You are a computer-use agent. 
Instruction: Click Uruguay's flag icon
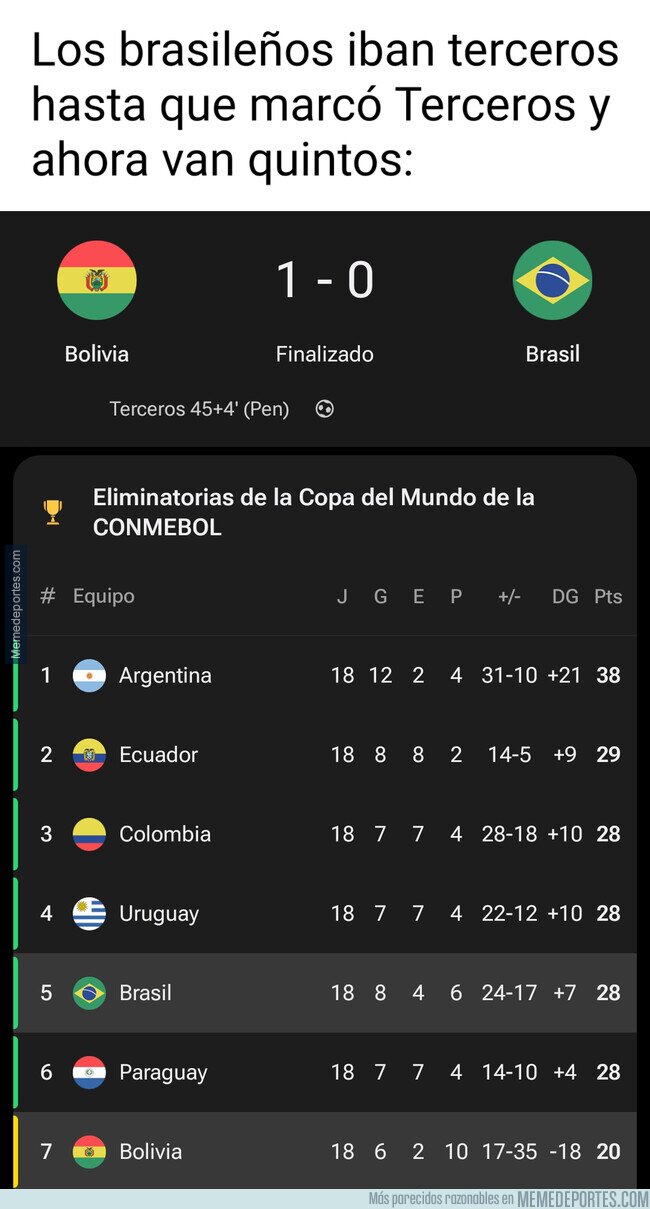(x=89, y=913)
